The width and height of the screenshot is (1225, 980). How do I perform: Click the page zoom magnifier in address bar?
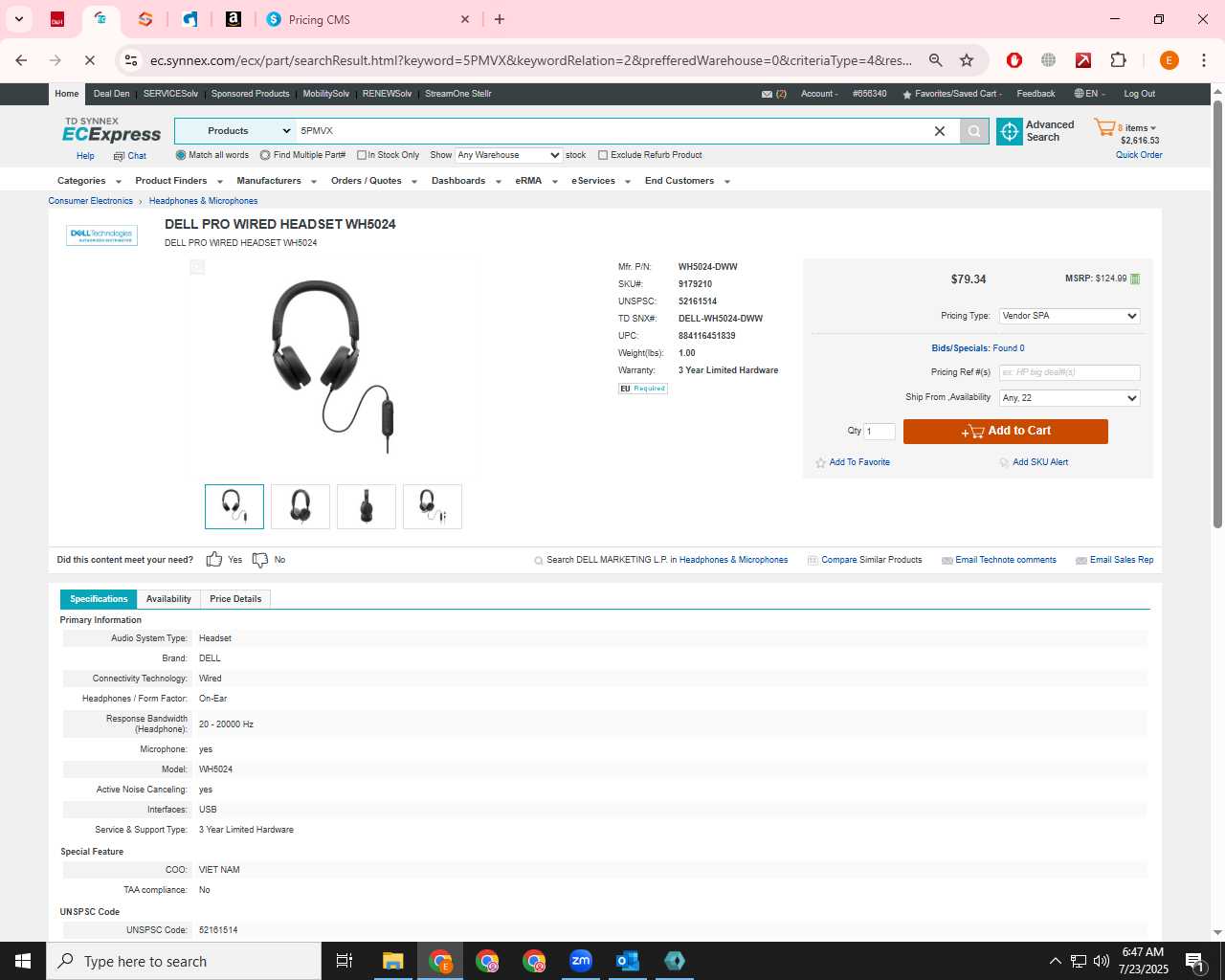tap(936, 60)
